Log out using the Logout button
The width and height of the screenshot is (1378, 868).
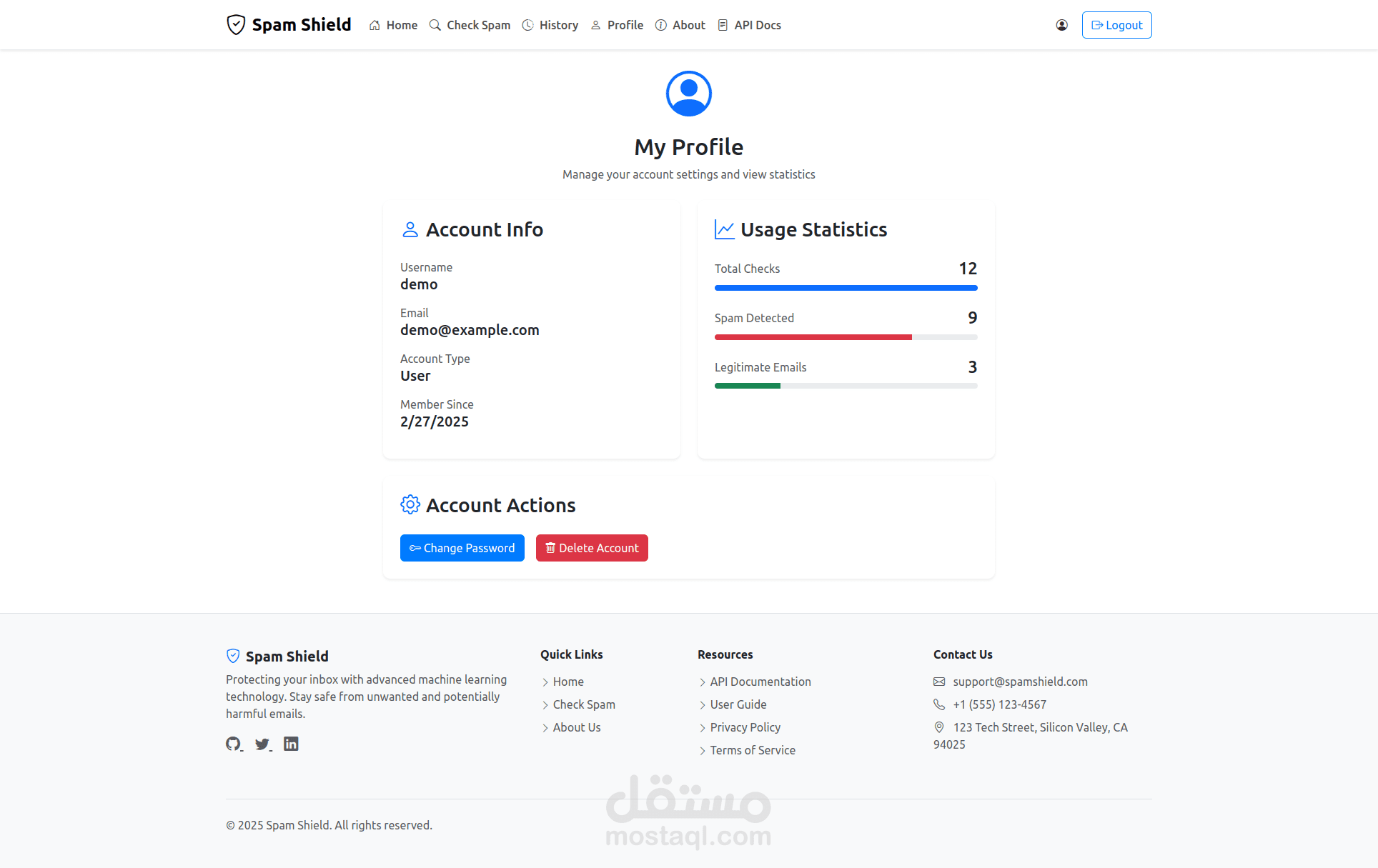tap(1116, 25)
